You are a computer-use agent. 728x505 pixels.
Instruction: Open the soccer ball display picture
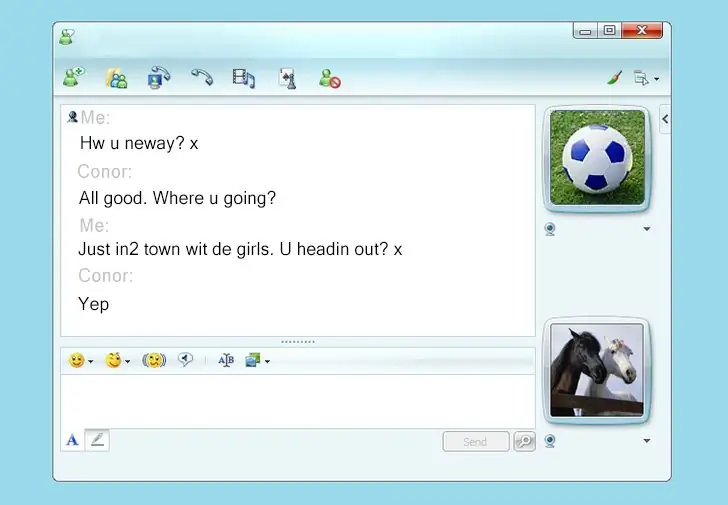597,158
